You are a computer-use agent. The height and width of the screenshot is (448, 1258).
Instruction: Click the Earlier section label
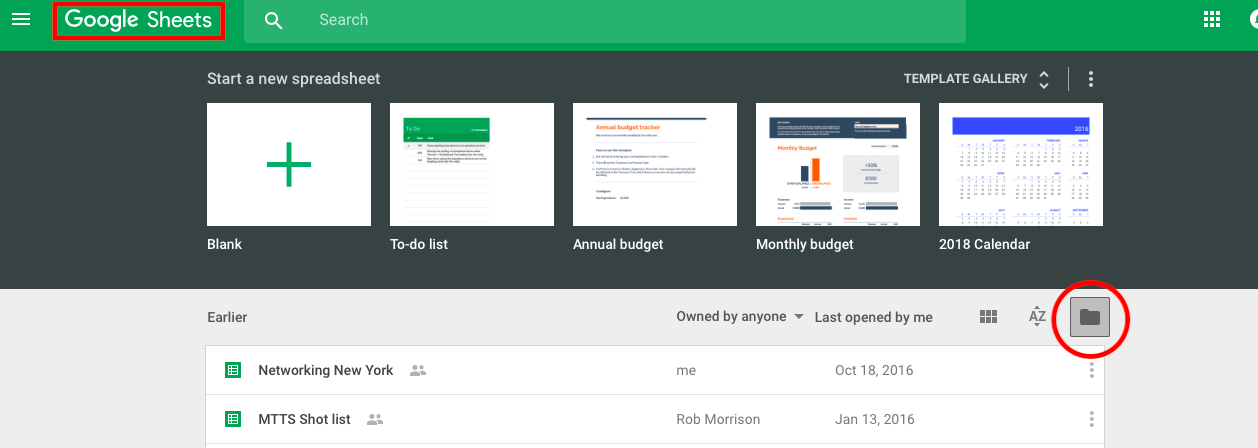pyautogui.click(x=227, y=317)
